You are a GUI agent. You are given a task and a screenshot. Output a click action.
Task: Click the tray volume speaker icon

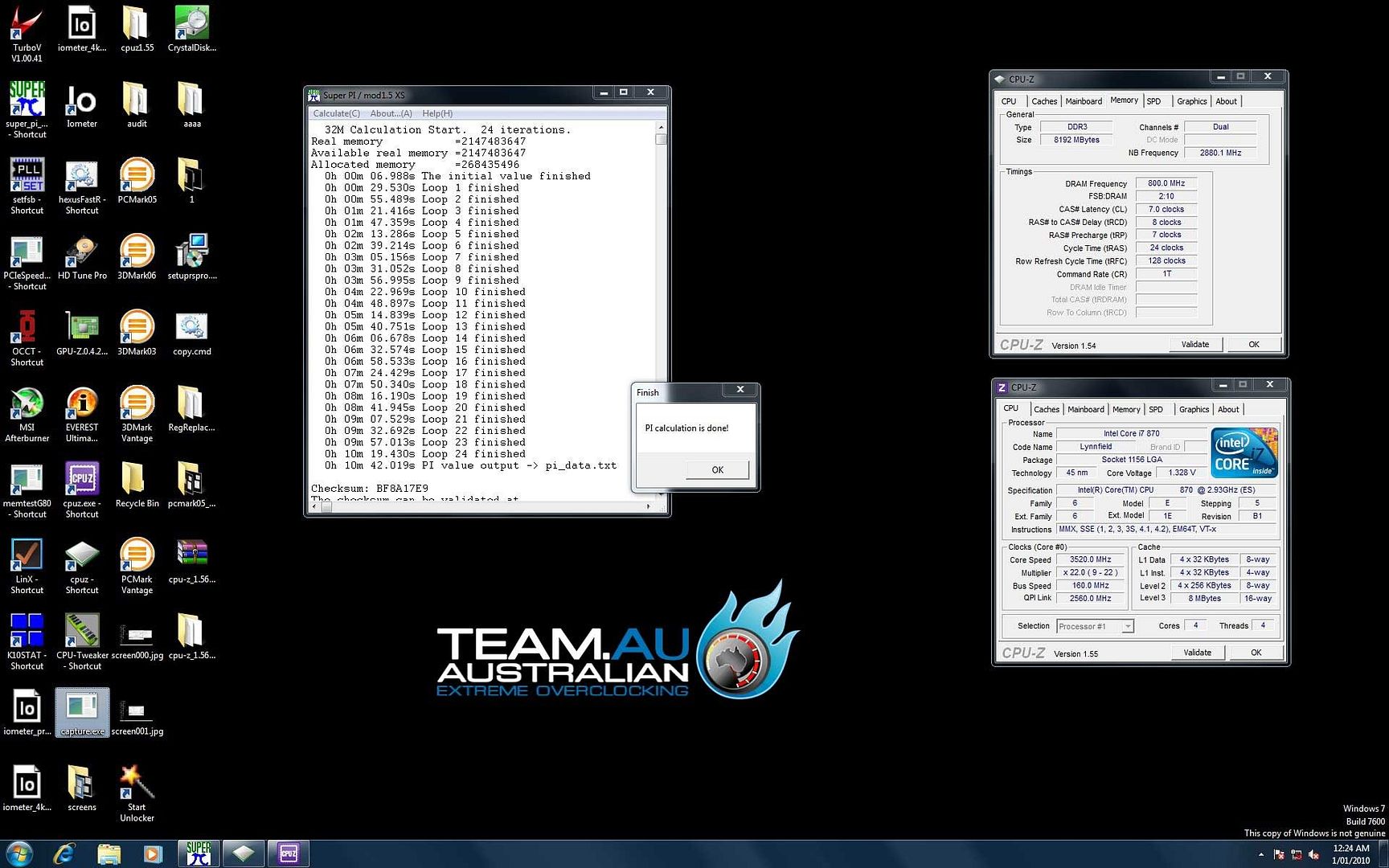click(x=1313, y=854)
